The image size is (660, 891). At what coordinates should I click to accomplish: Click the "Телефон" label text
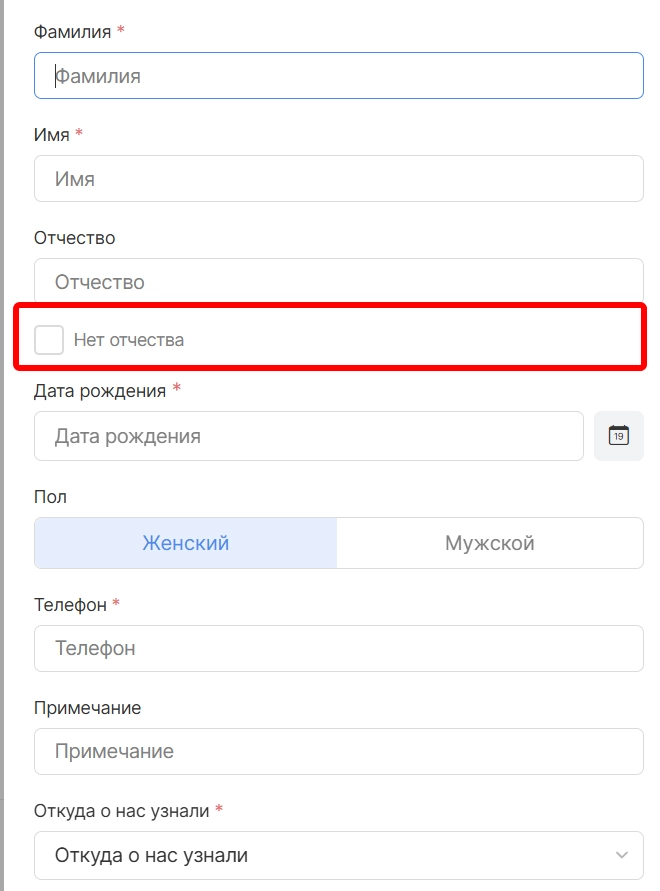(71, 604)
